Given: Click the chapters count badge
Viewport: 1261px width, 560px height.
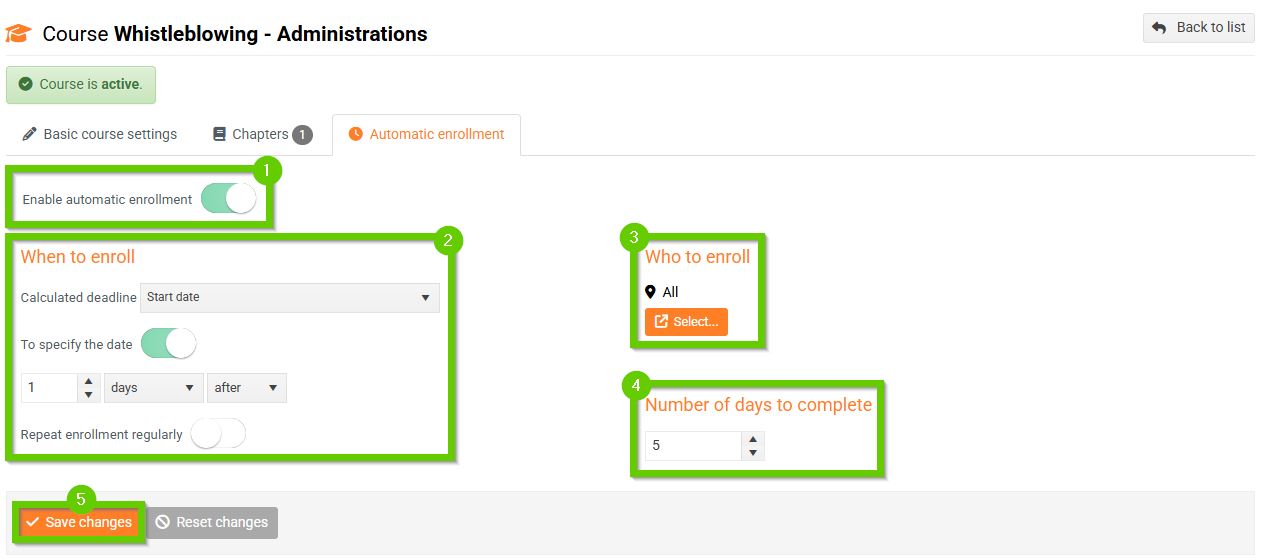Looking at the screenshot, I should pyautogui.click(x=302, y=134).
